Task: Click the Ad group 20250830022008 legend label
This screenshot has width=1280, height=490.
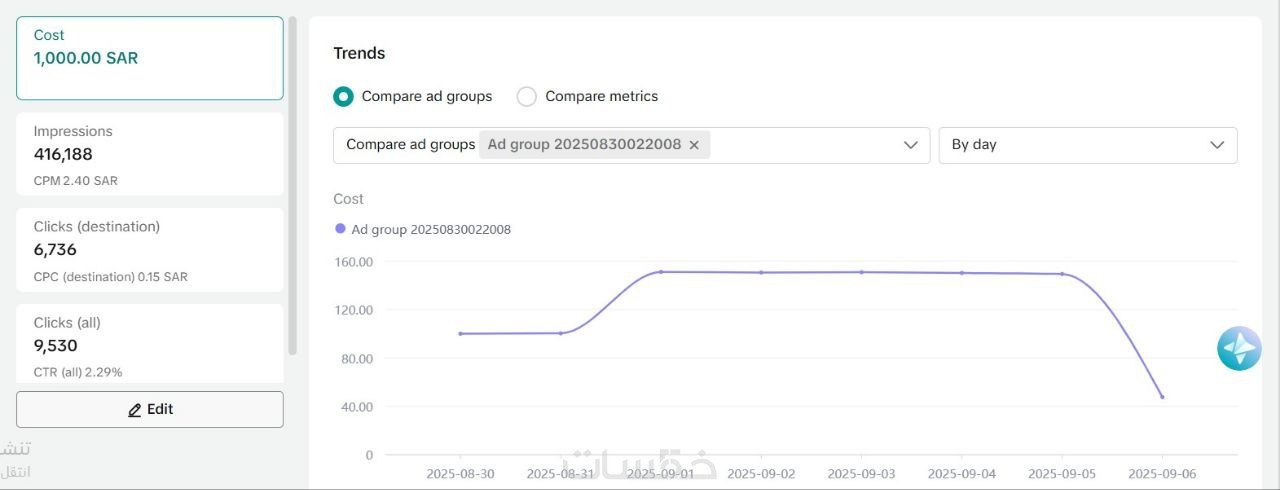Action: (431, 230)
